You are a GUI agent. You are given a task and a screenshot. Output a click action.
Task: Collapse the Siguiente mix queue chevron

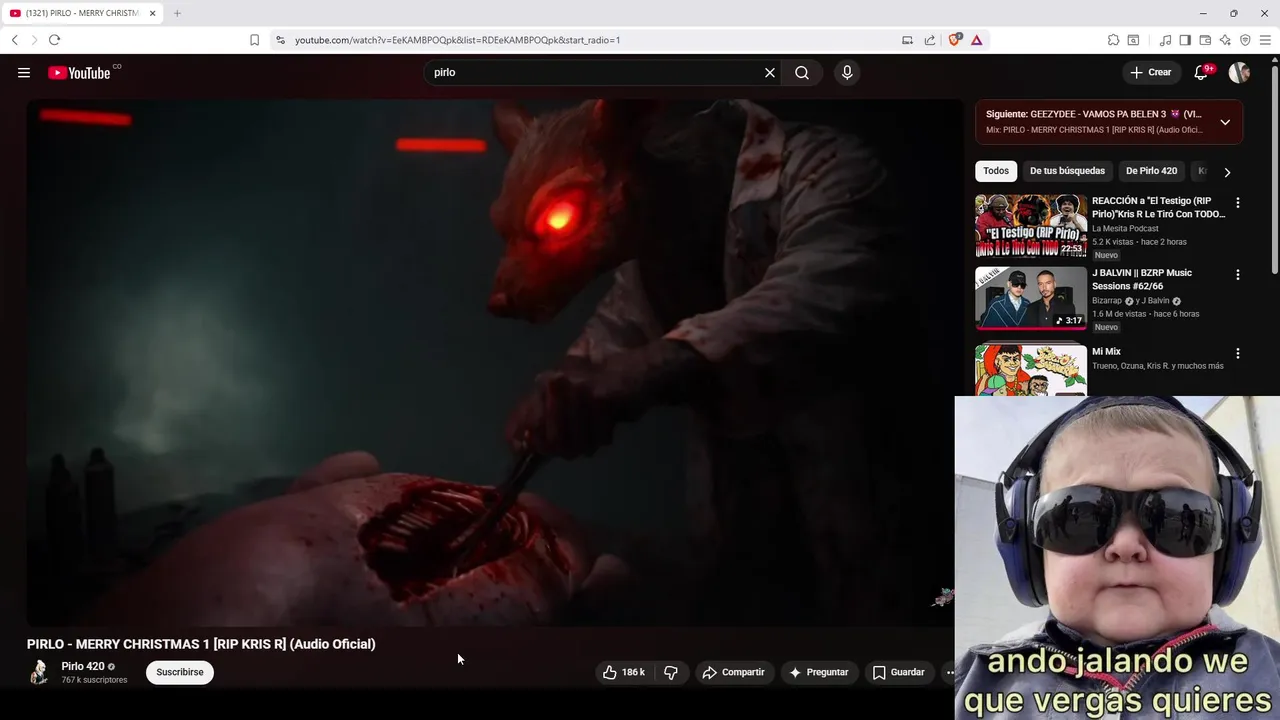click(1225, 122)
